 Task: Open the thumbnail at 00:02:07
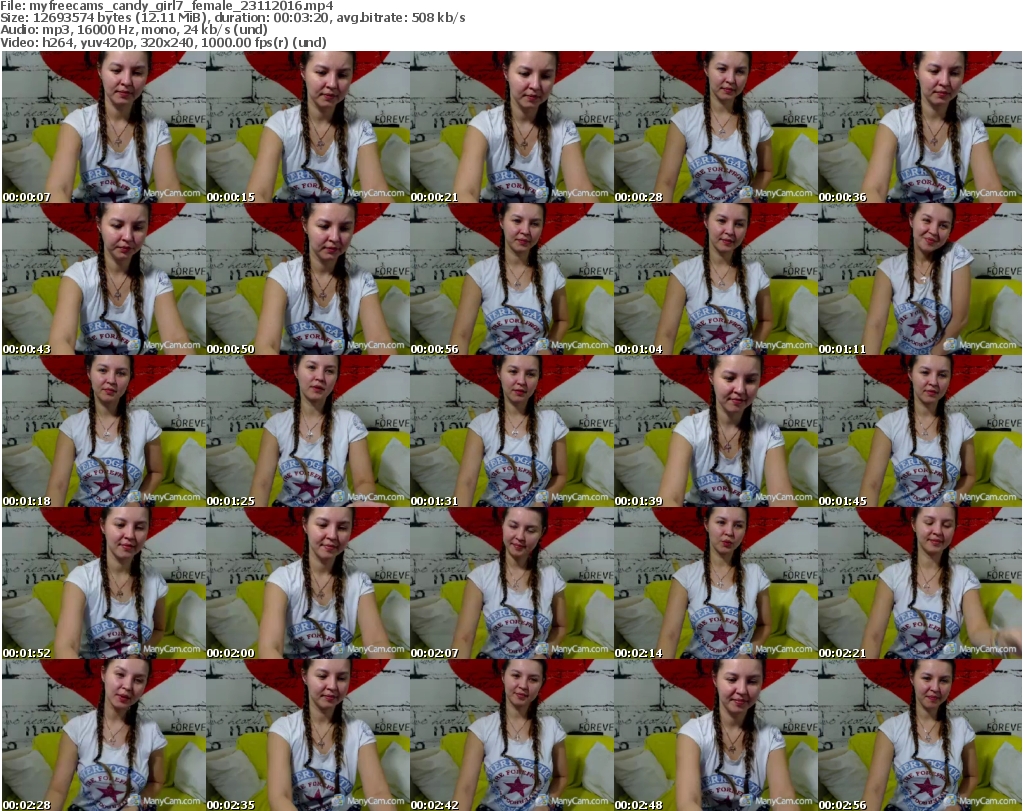(512, 583)
